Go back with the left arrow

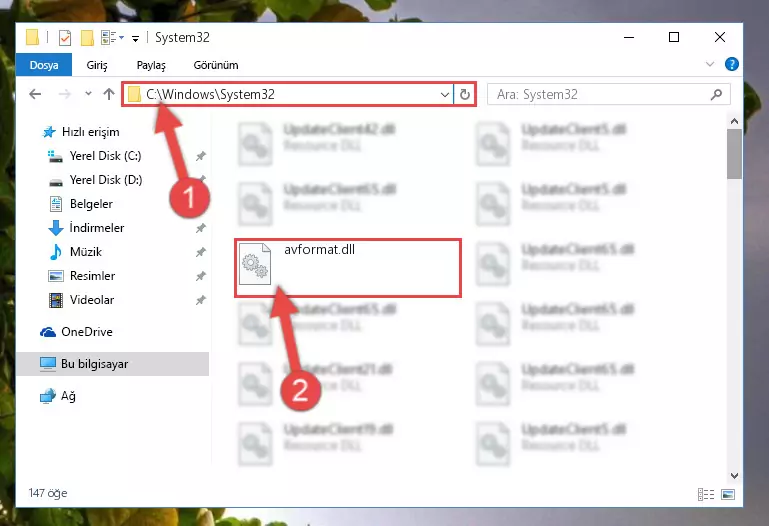coord(35,94)
